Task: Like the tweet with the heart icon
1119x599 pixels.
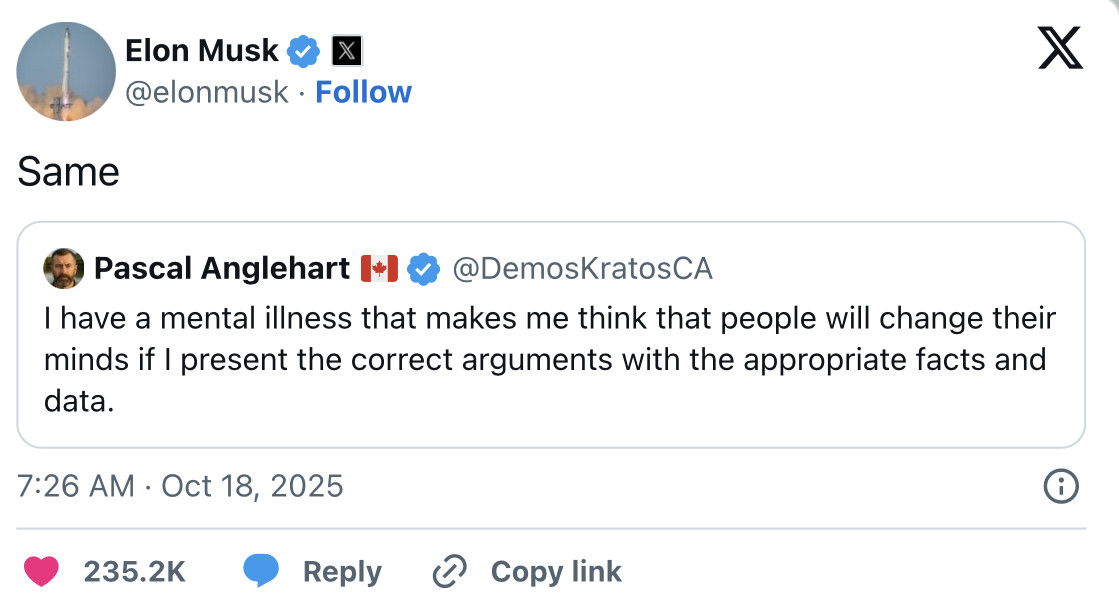Action: tap(41, 571)
